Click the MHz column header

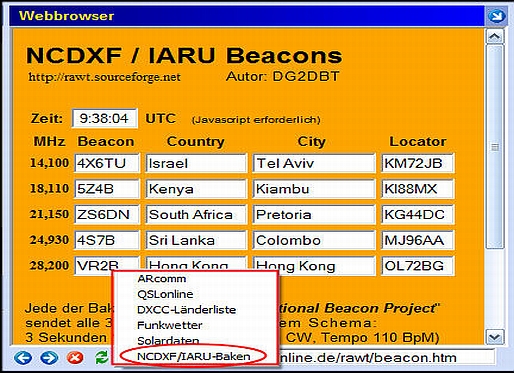click(x=49, y=141)
